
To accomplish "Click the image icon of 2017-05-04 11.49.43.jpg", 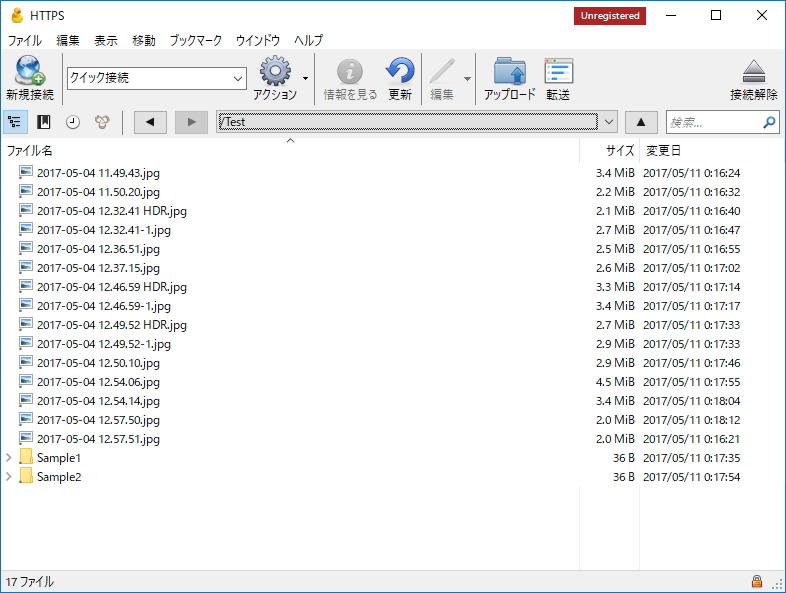I will (26, 172).
